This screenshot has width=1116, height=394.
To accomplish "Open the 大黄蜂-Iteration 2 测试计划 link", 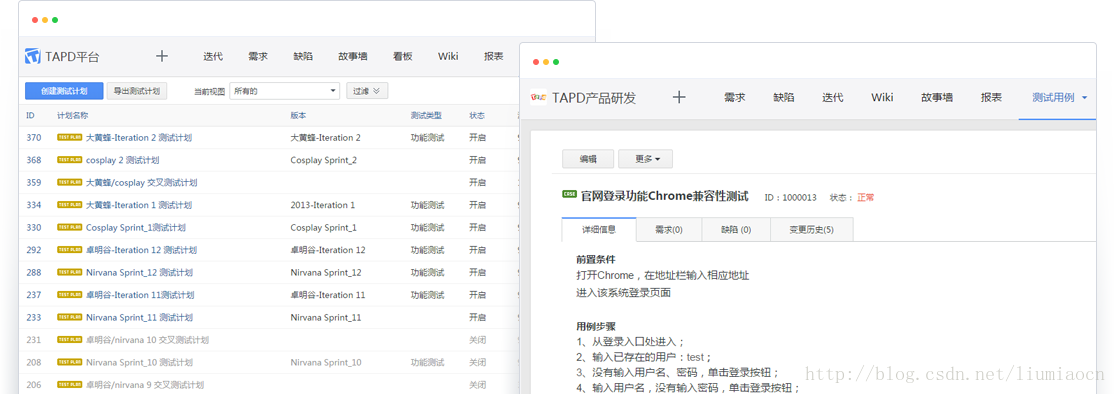I will [139, 137].
